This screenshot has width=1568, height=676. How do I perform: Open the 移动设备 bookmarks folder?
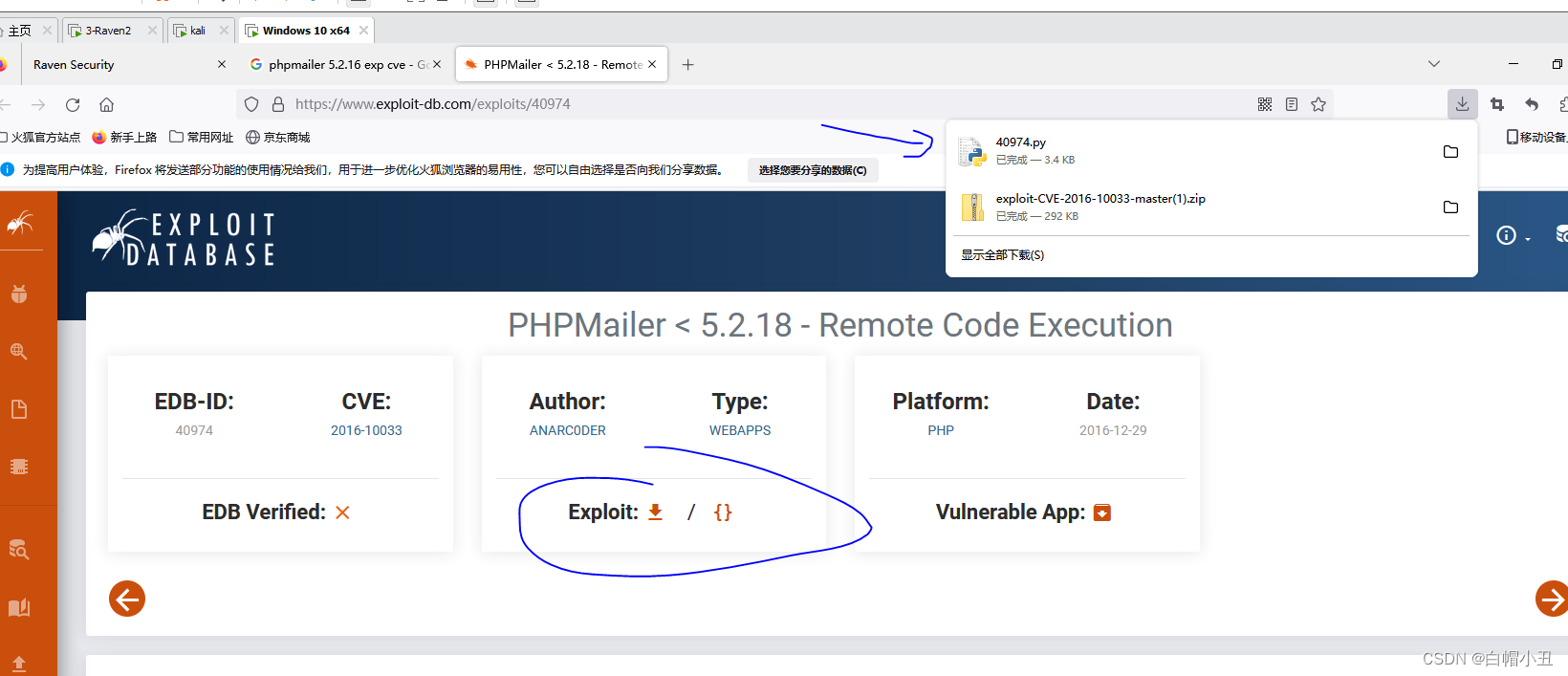[x=1536, y=138]
